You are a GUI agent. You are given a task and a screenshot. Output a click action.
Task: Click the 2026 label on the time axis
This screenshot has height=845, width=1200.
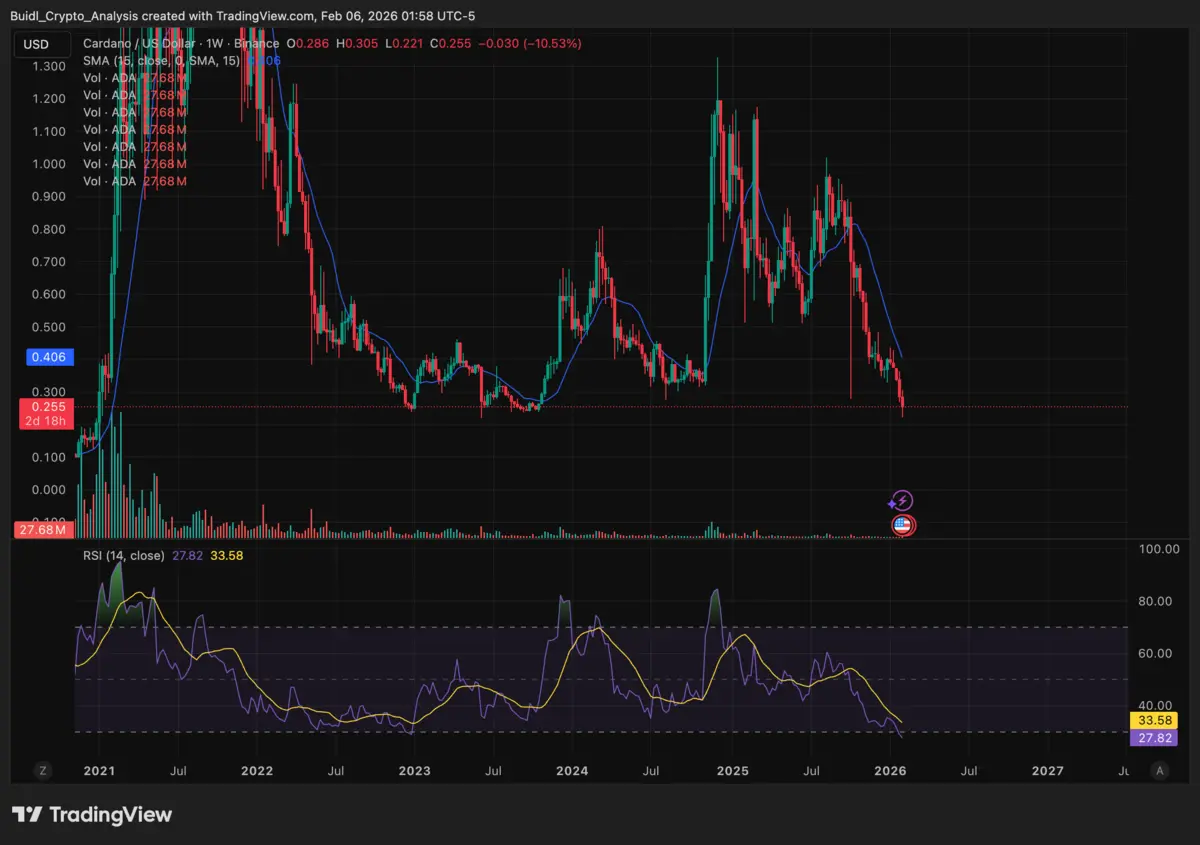[889, 771]
